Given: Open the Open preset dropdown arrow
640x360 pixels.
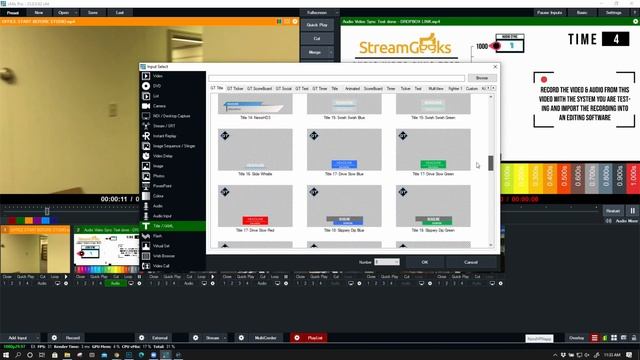Looking at the screenshot, I should point(76,13).
